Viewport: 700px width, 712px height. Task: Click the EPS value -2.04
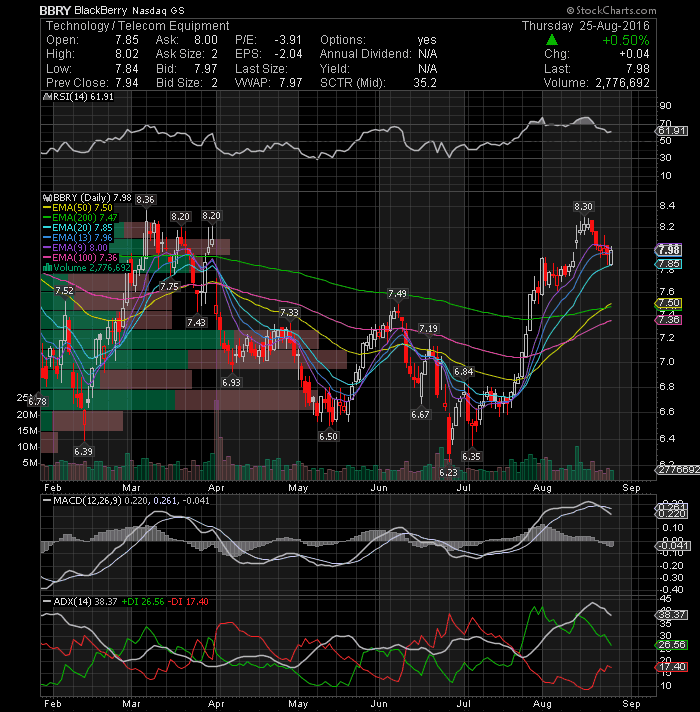288,54
